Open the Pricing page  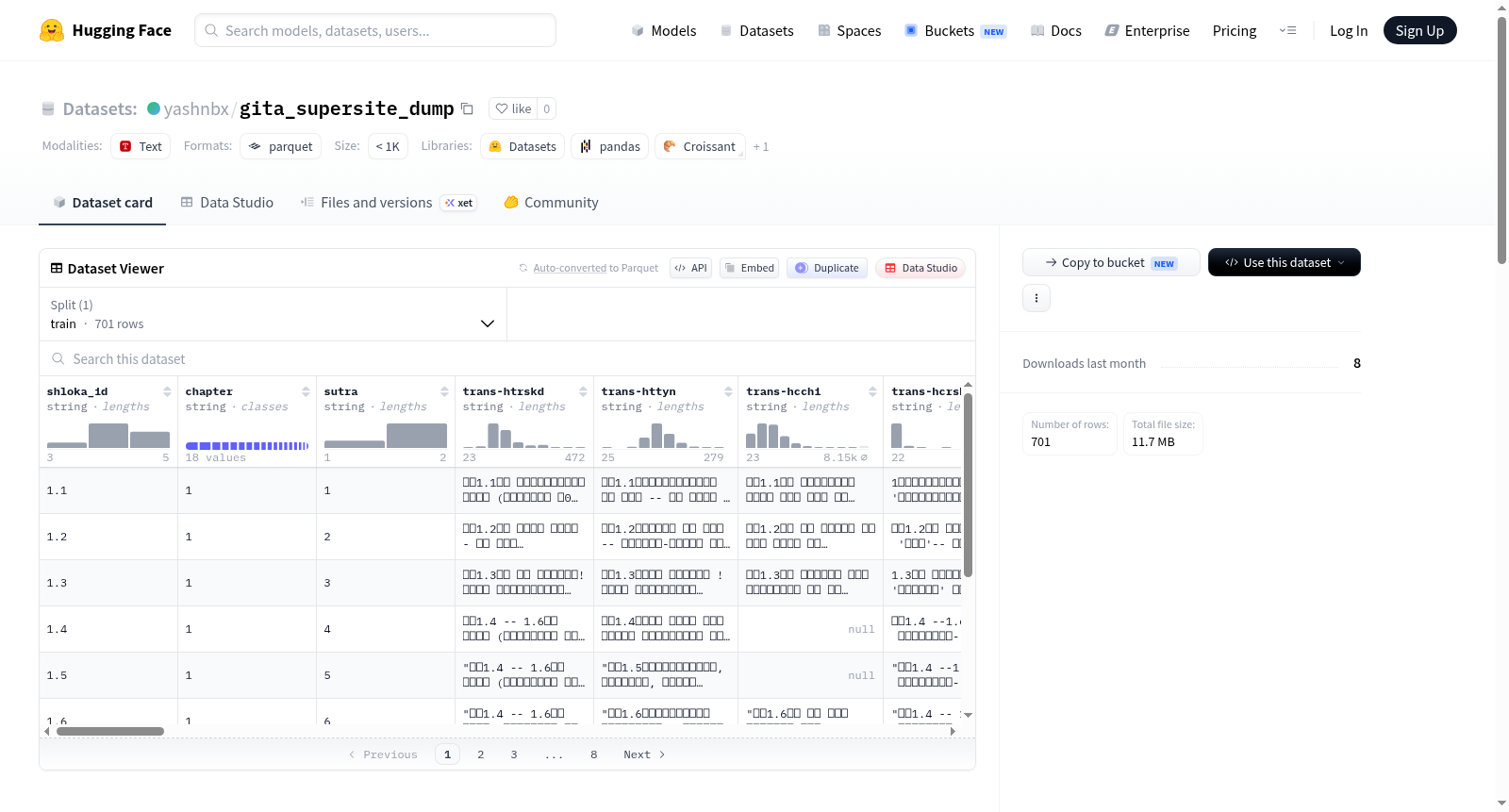1235,30
